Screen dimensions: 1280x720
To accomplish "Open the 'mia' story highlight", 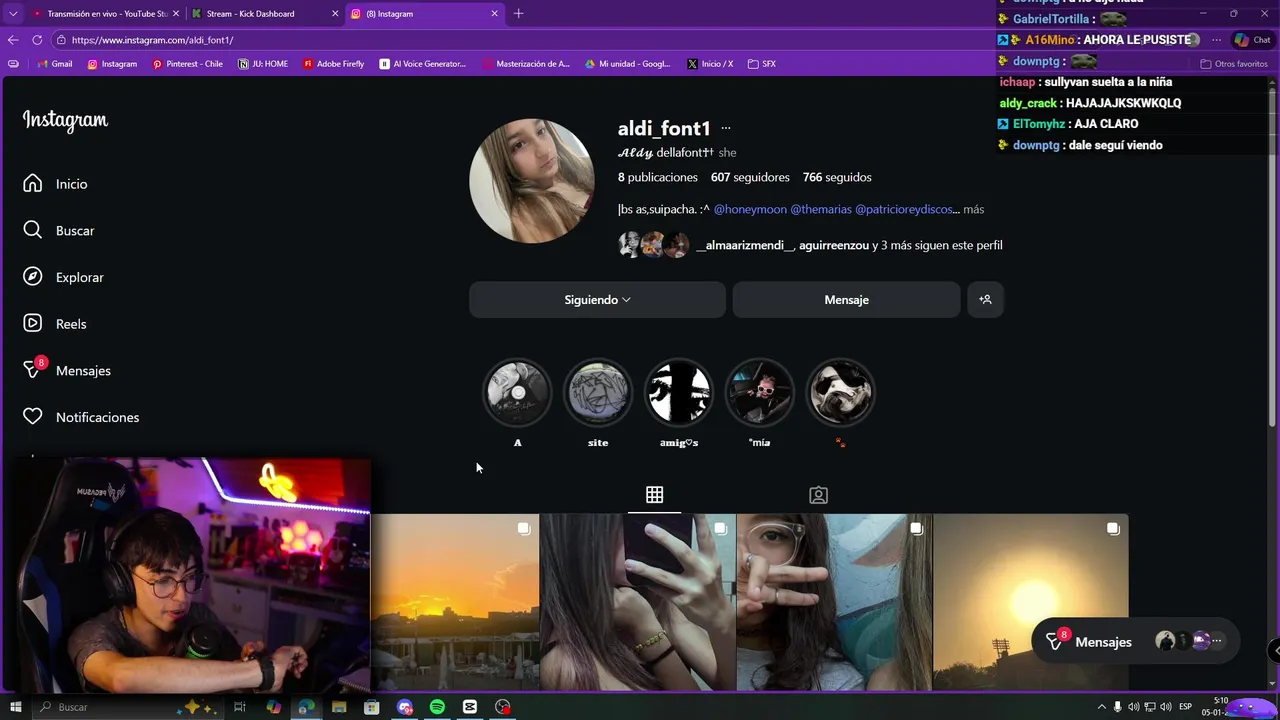I will click(759, 392).
